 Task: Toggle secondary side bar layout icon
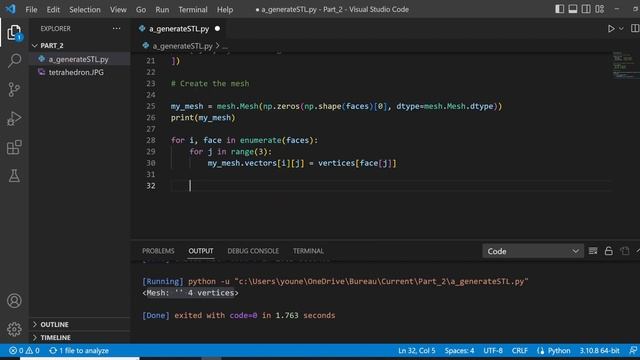(586, 9)
